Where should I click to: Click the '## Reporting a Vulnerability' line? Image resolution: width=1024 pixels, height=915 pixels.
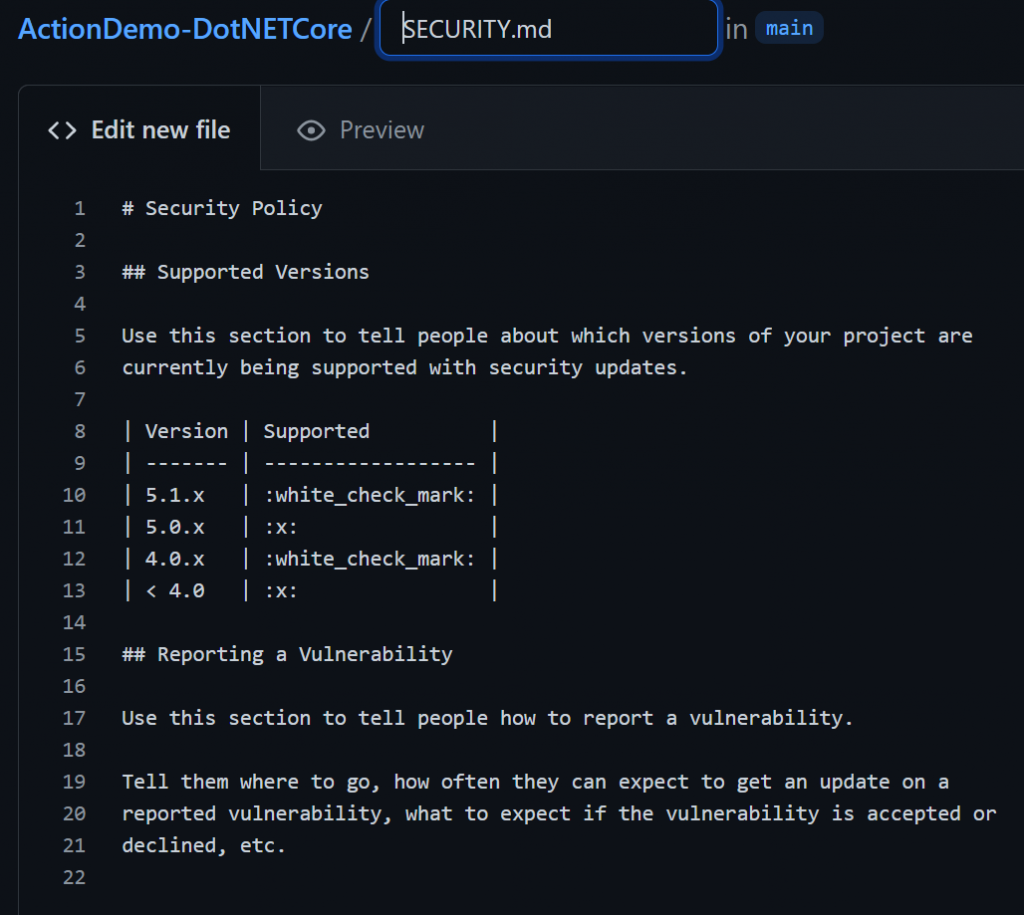pyautogui.click(x=287, y=654)
